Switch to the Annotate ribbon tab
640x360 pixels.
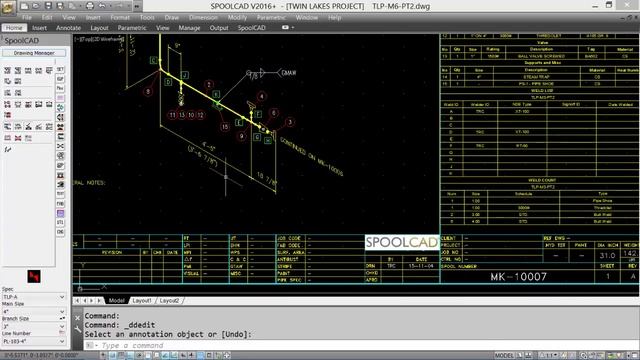click(68, 28)
